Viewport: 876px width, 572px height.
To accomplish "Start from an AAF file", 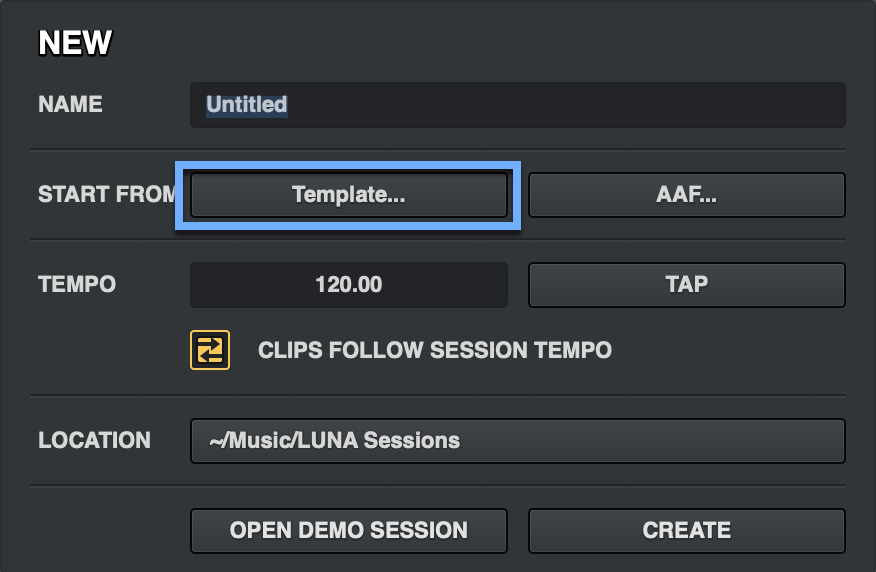I will coord(686,195).
